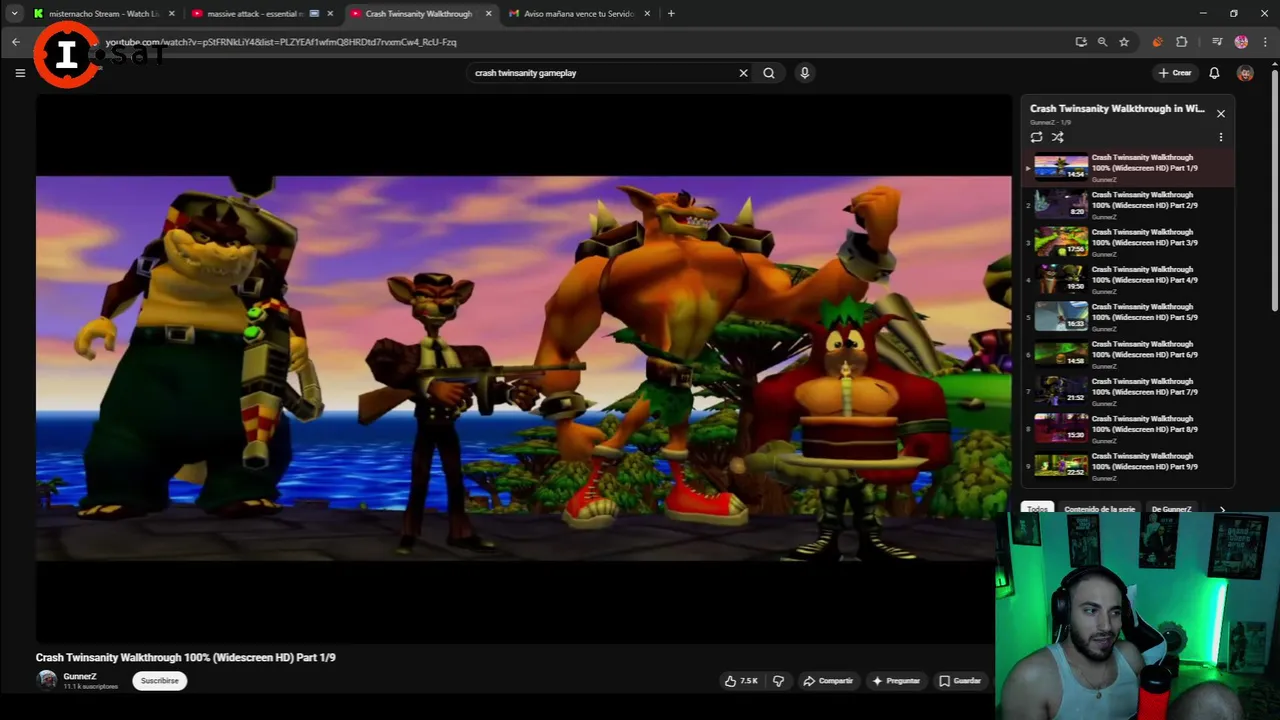1280x720 pixels.
Task: Toggle playlist shuffle
Action: pos(1058,137)
